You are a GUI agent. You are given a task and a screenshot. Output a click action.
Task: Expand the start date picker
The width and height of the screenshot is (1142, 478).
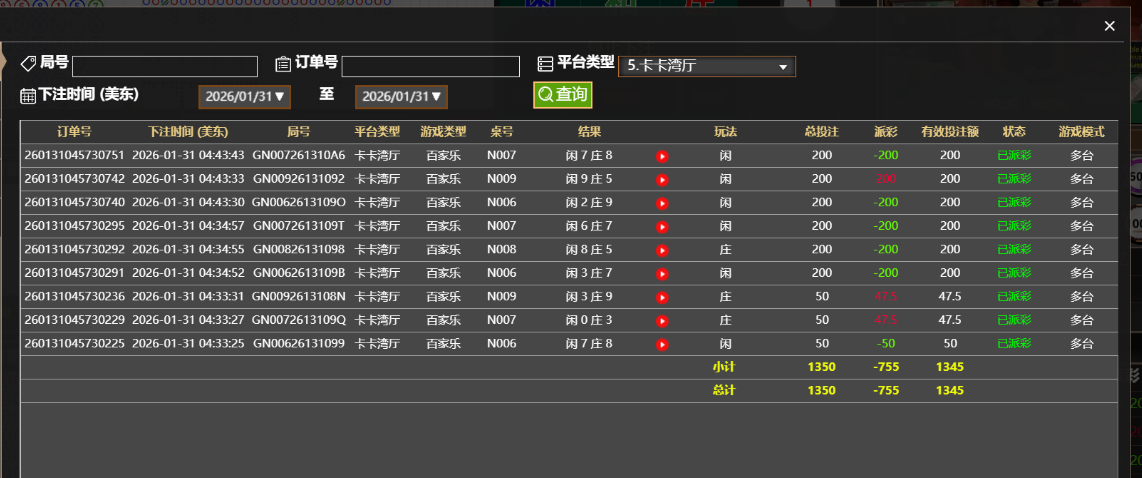[x=245, y=97]
